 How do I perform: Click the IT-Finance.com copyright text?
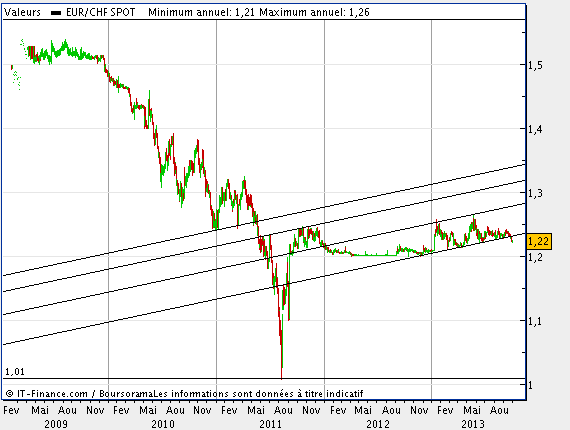coord(47,394)
